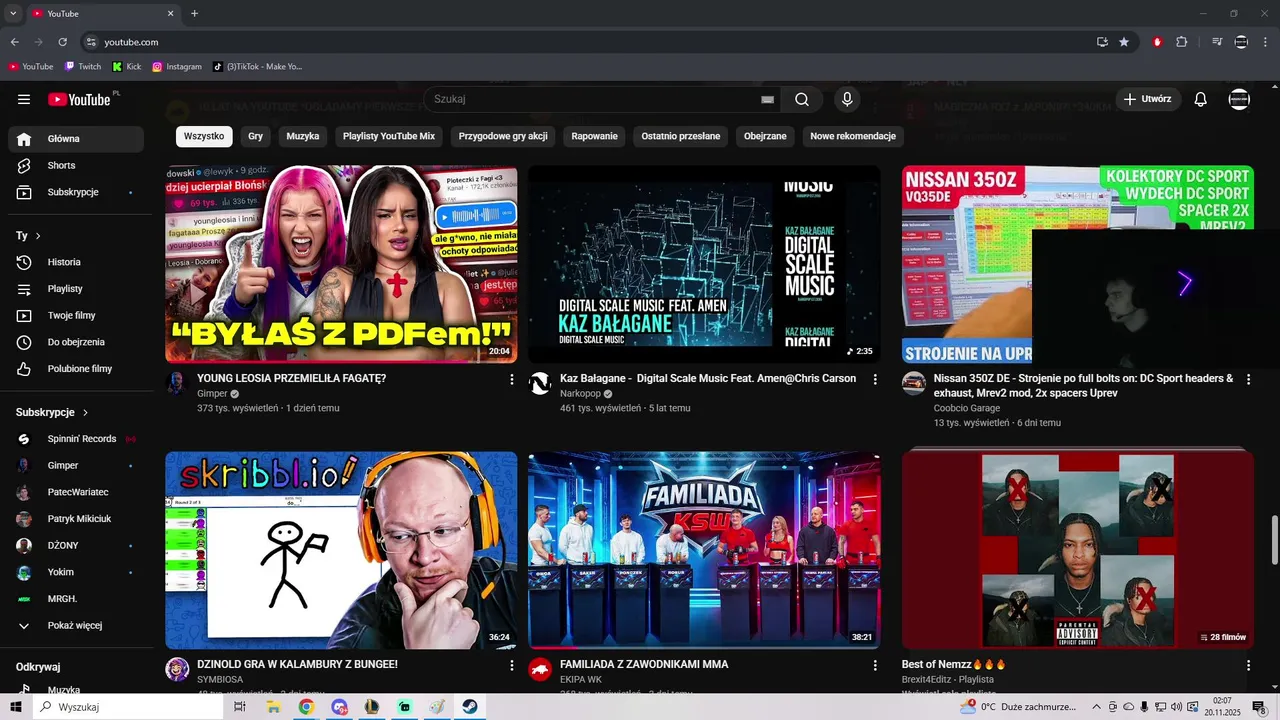Open the on-screen keyboard icon in the search box
Viewport: 1280px width, 720px height.
tap(767, 99)
